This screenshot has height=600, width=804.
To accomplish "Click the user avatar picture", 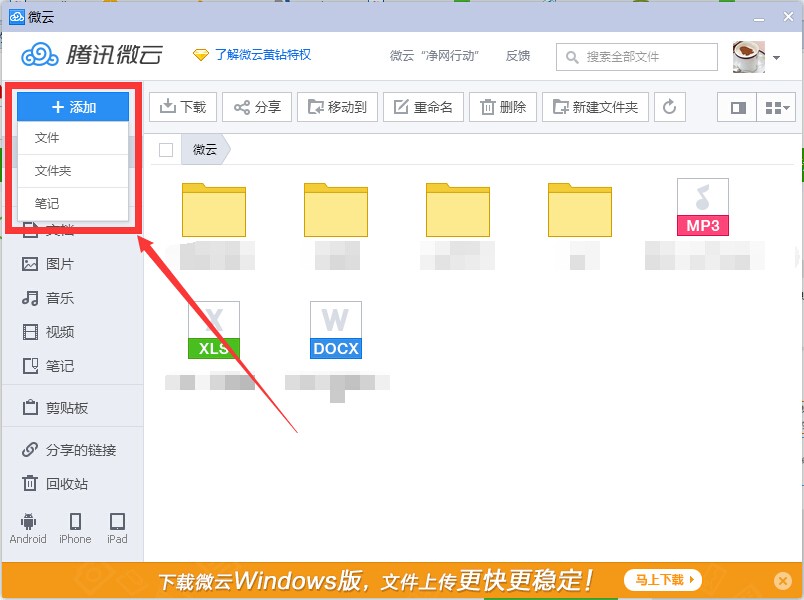I will (749, 57).
